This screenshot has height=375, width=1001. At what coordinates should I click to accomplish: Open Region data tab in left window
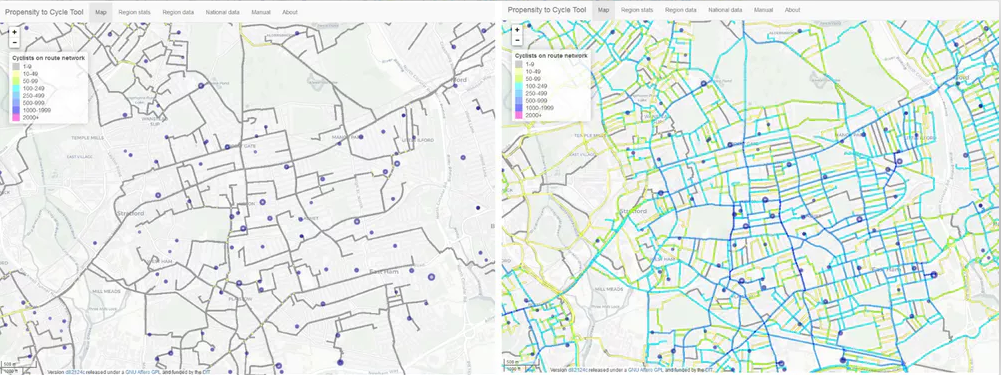pyautogui.click(x=179, y=11)
